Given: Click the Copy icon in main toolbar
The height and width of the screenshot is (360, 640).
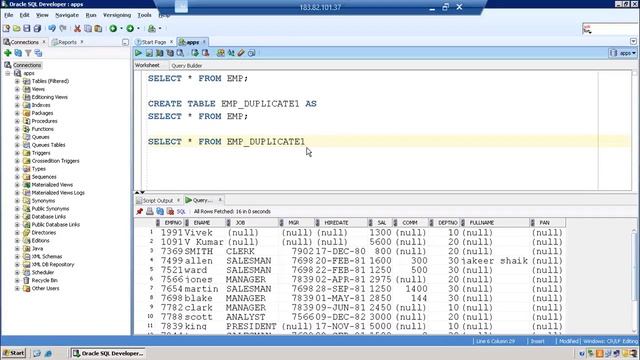Looking at the screenshot, I should click(x=88, y=29).
